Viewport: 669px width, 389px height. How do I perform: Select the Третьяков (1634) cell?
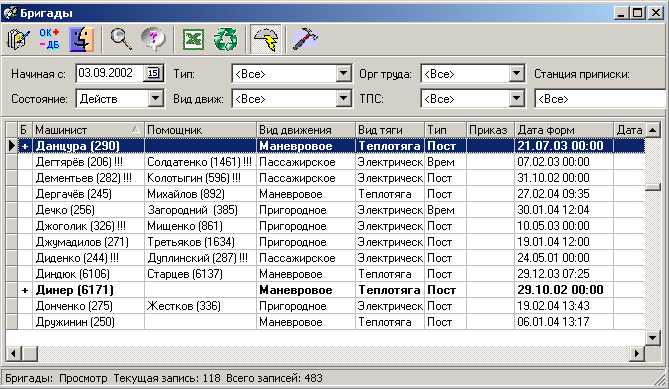pyautogui.click(x=201, y=242)
